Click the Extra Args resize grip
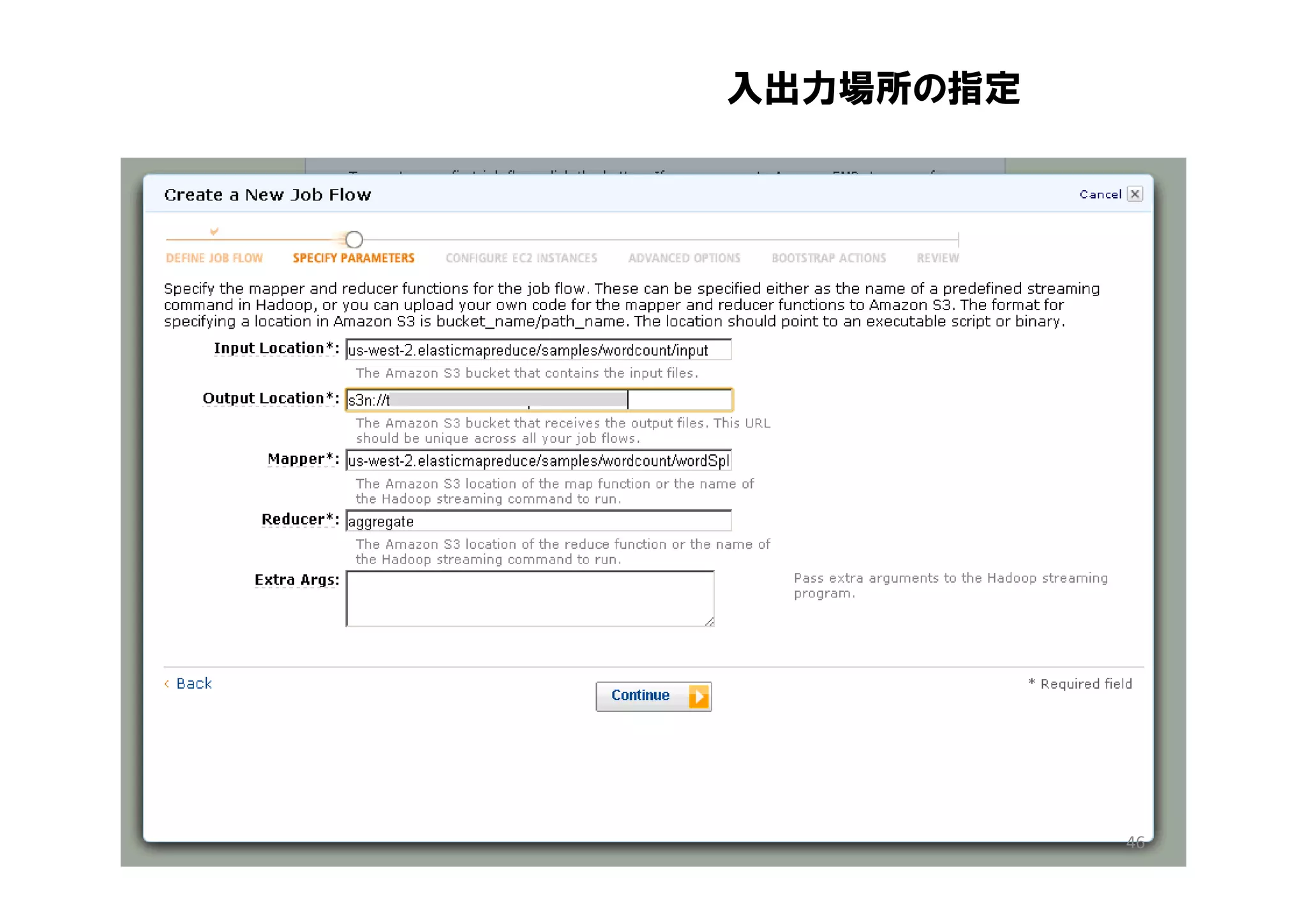This screenshot has width=1307, height=924. click(709, 622)
